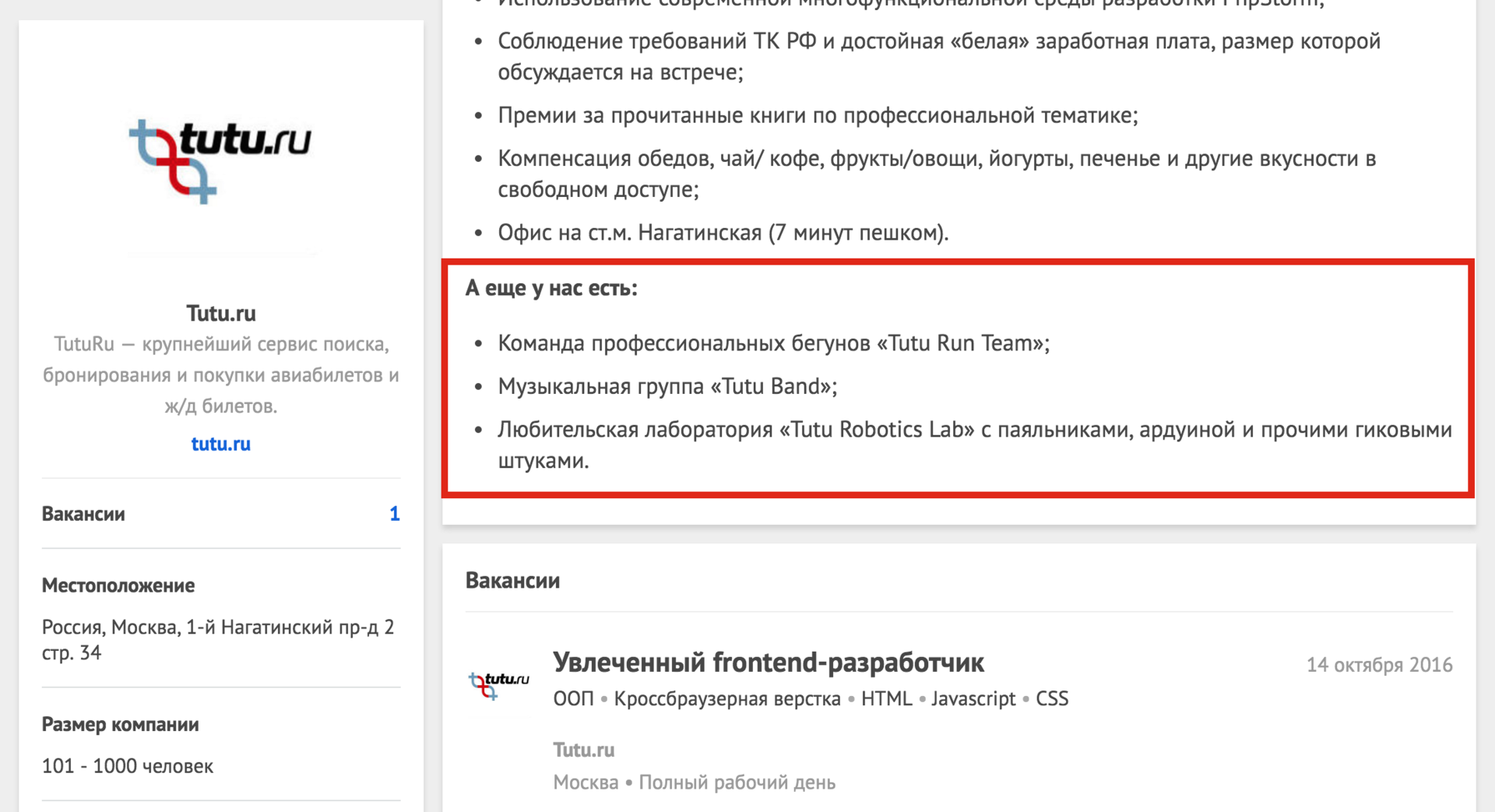Open the Tutu.ru company link in vacancy card
1495x812 pixels.
(x=584, y=750)
